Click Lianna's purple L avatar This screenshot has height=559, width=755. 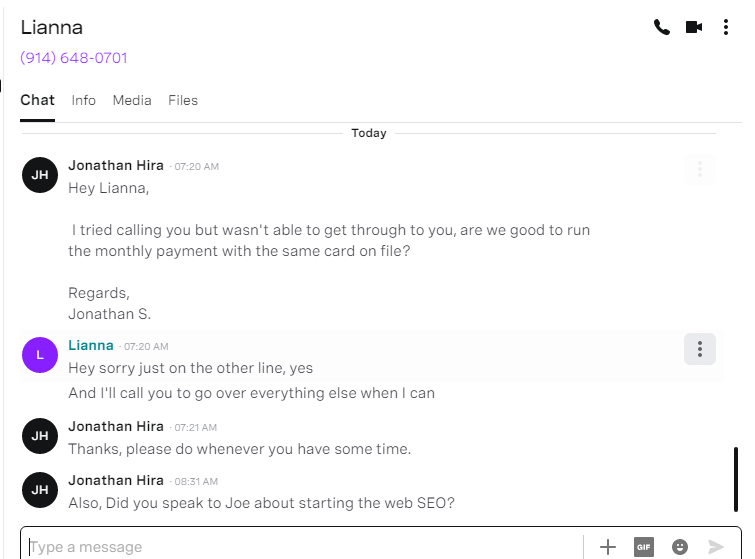[x=40, y=355]
